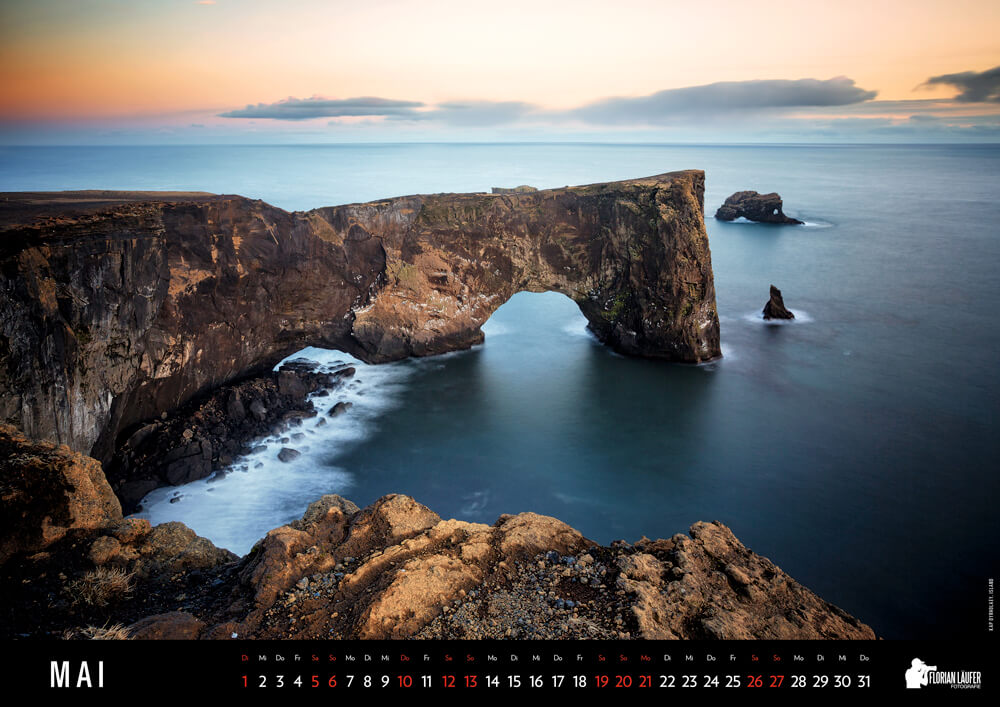Pick date 31 at end of row
Image resolution: width=1000 pixels, height=707 pixels.
(863, 681)
